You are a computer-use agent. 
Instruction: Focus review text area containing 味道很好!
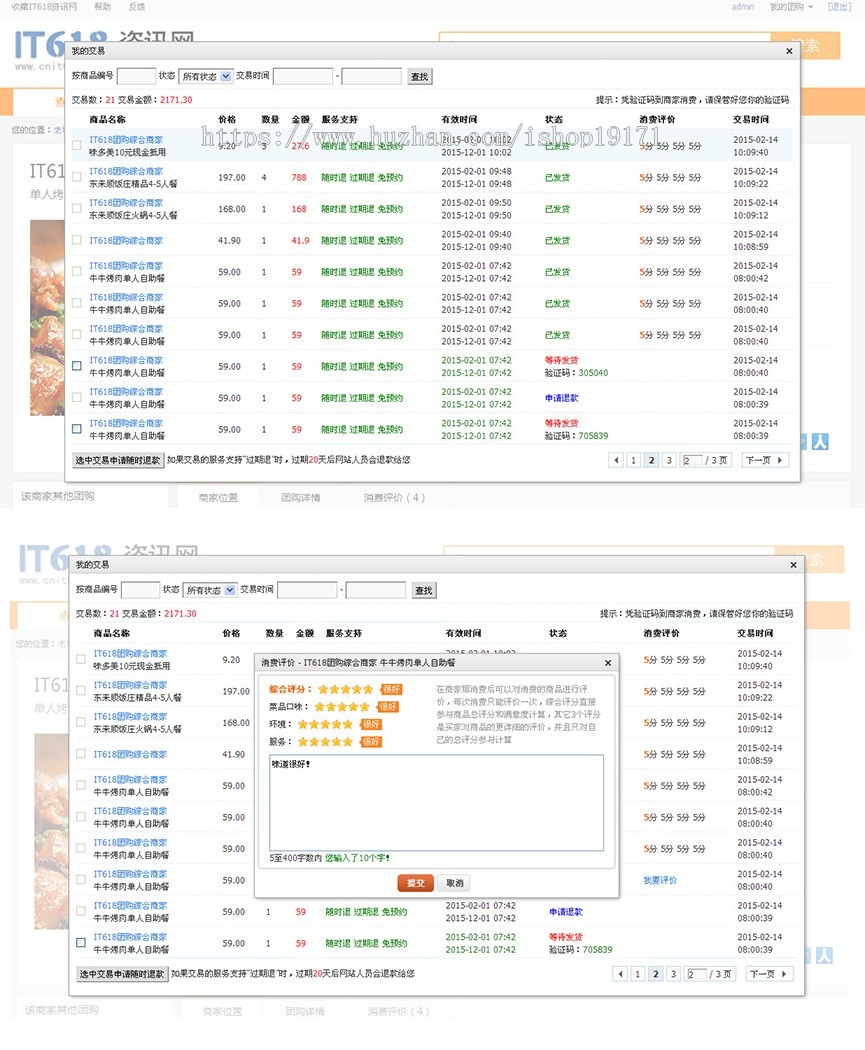pyautogui.click(x=437, y=802)
